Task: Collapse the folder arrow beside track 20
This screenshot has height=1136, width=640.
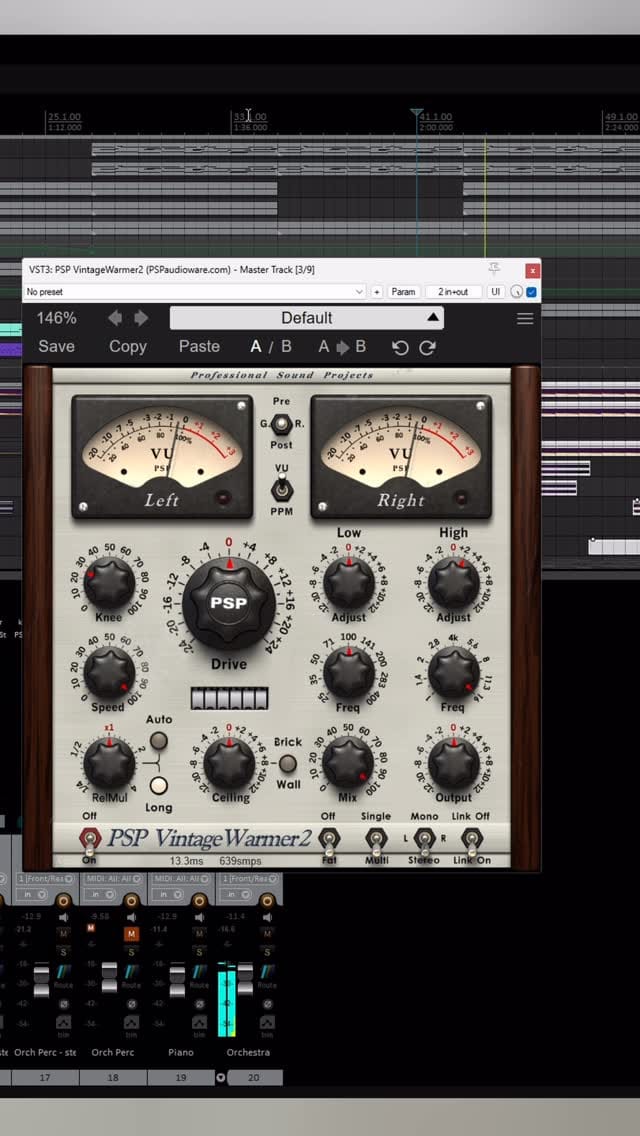Action: [x=221, y=1078]
